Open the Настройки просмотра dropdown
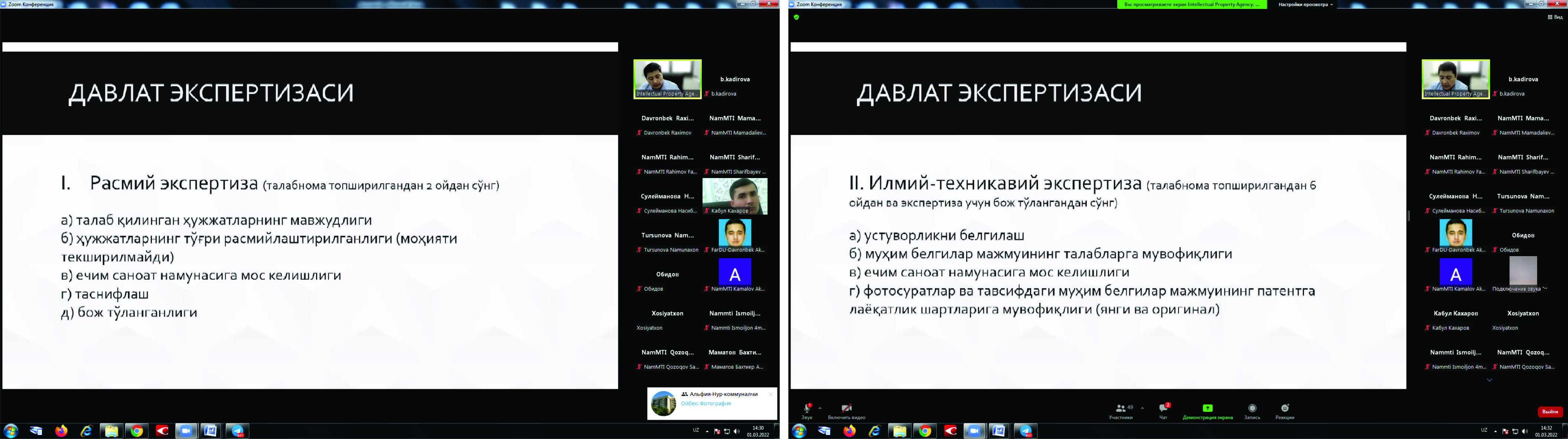Screen dimensions: 1568x439 tap(1304, 4)
